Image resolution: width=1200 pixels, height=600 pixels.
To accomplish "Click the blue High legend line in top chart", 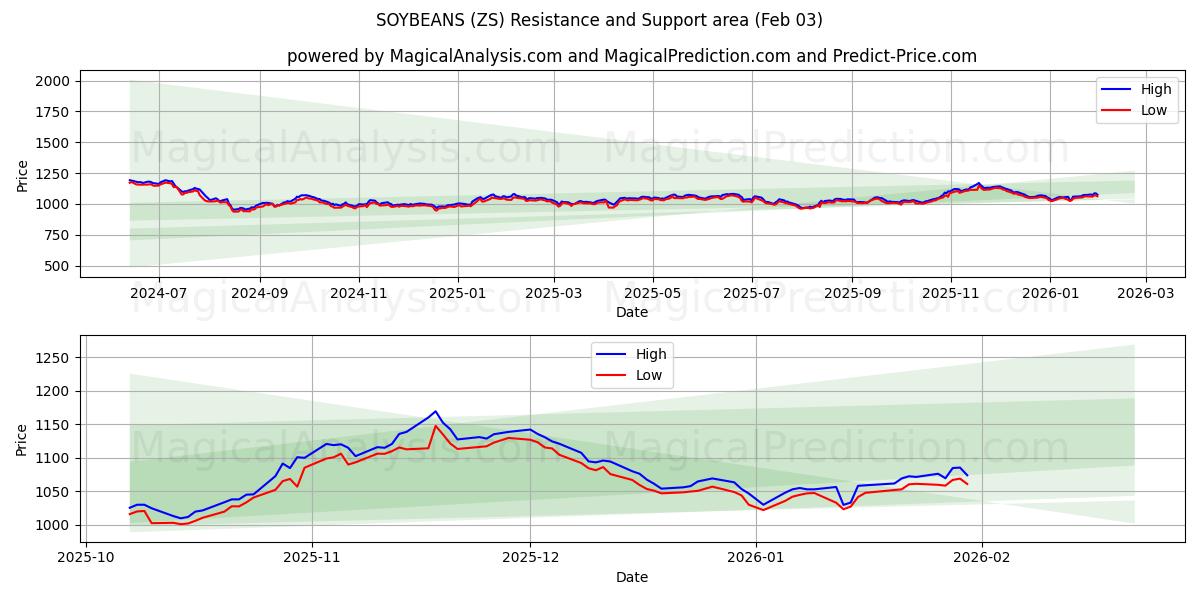I will 1117,90.
